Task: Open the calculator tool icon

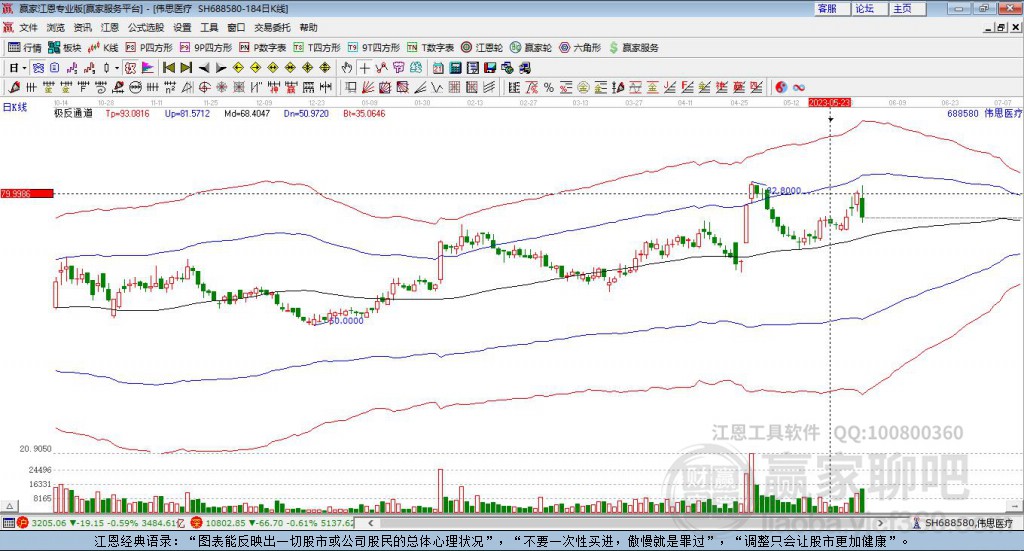Action: tap(456, 68)
